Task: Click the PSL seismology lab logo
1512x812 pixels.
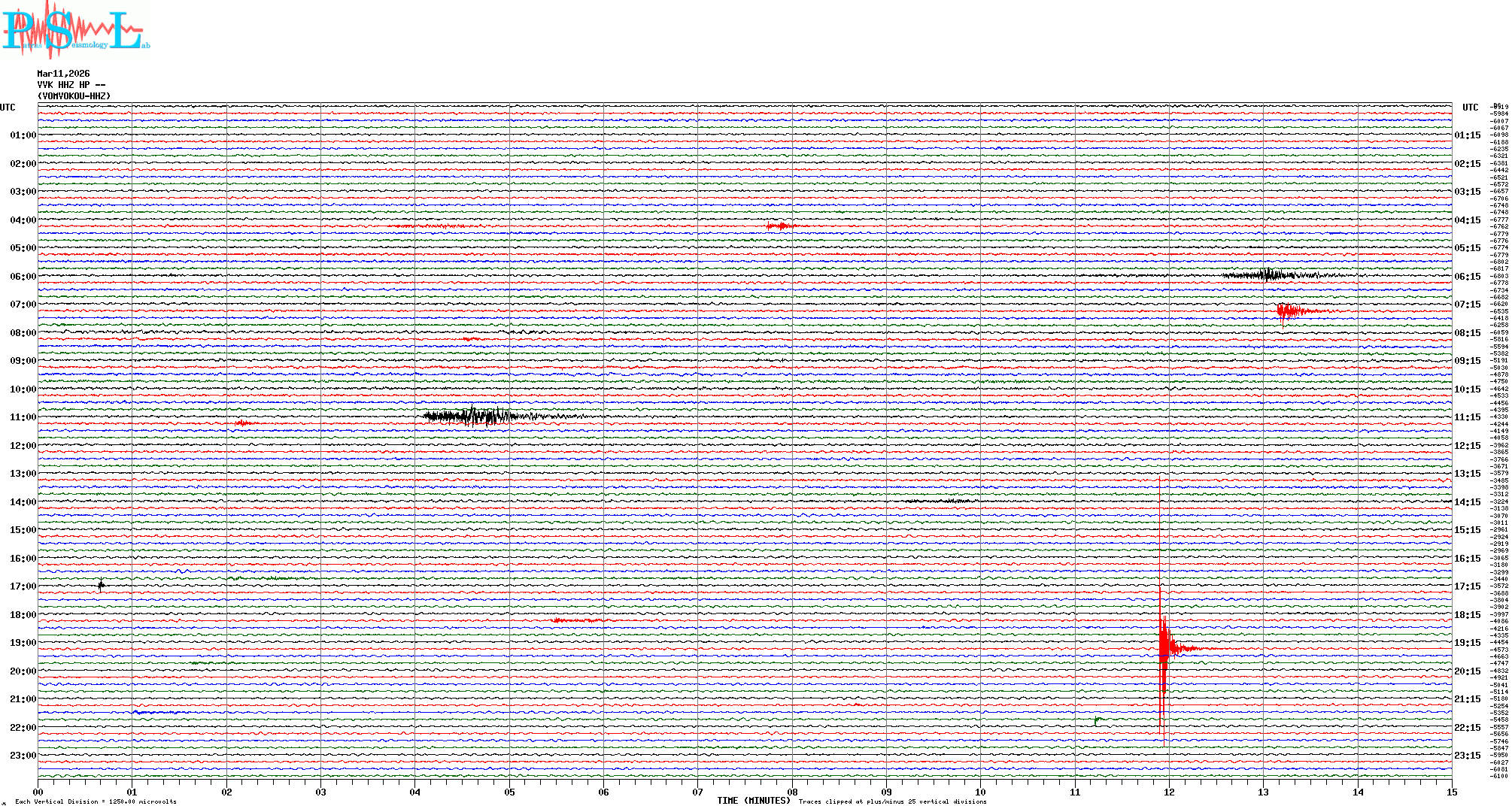Action: click(75, 30)
